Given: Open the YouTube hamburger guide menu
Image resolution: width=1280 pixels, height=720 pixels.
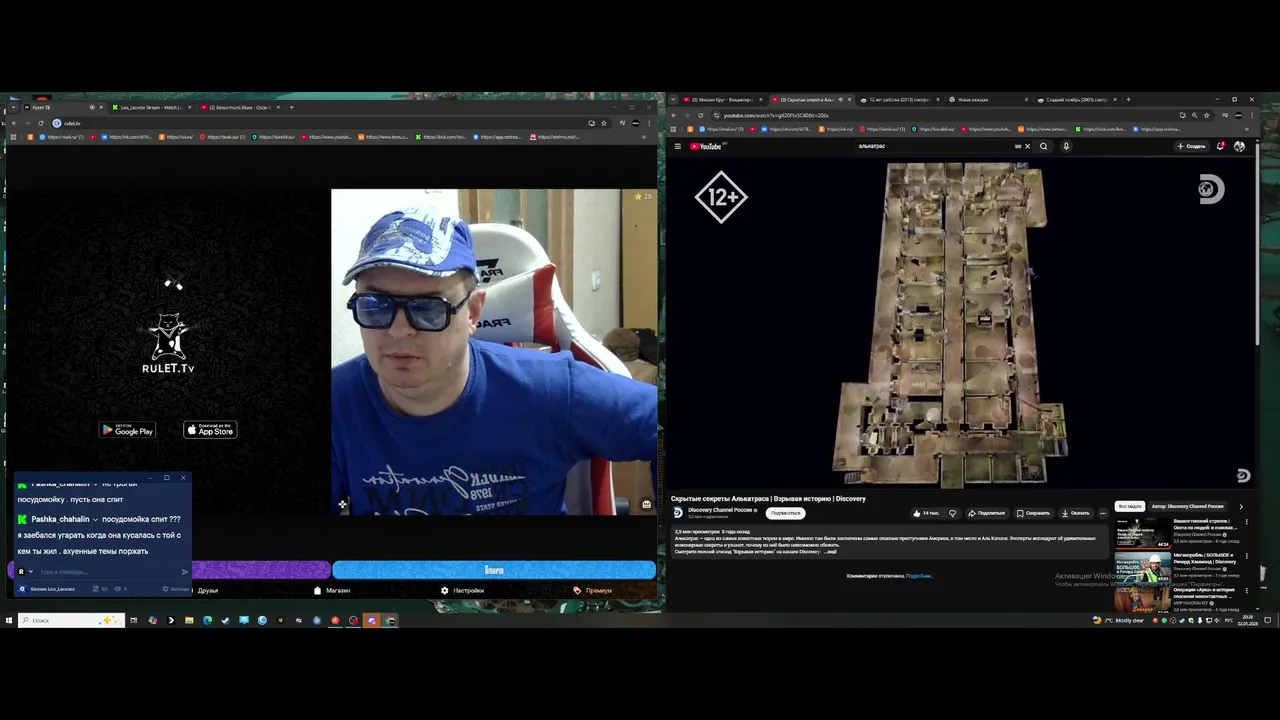Looking at the screenshot, I should coord(677,146).
